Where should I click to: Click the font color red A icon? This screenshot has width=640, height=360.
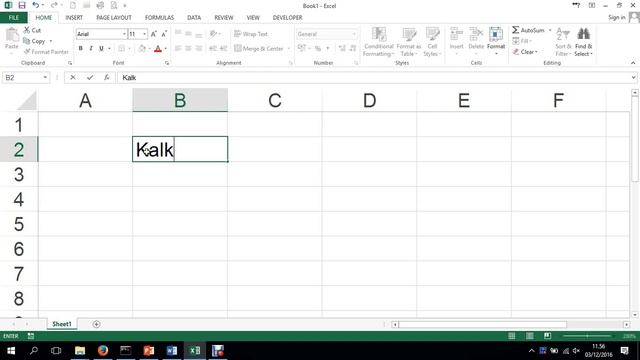click(x=158, y=49)
